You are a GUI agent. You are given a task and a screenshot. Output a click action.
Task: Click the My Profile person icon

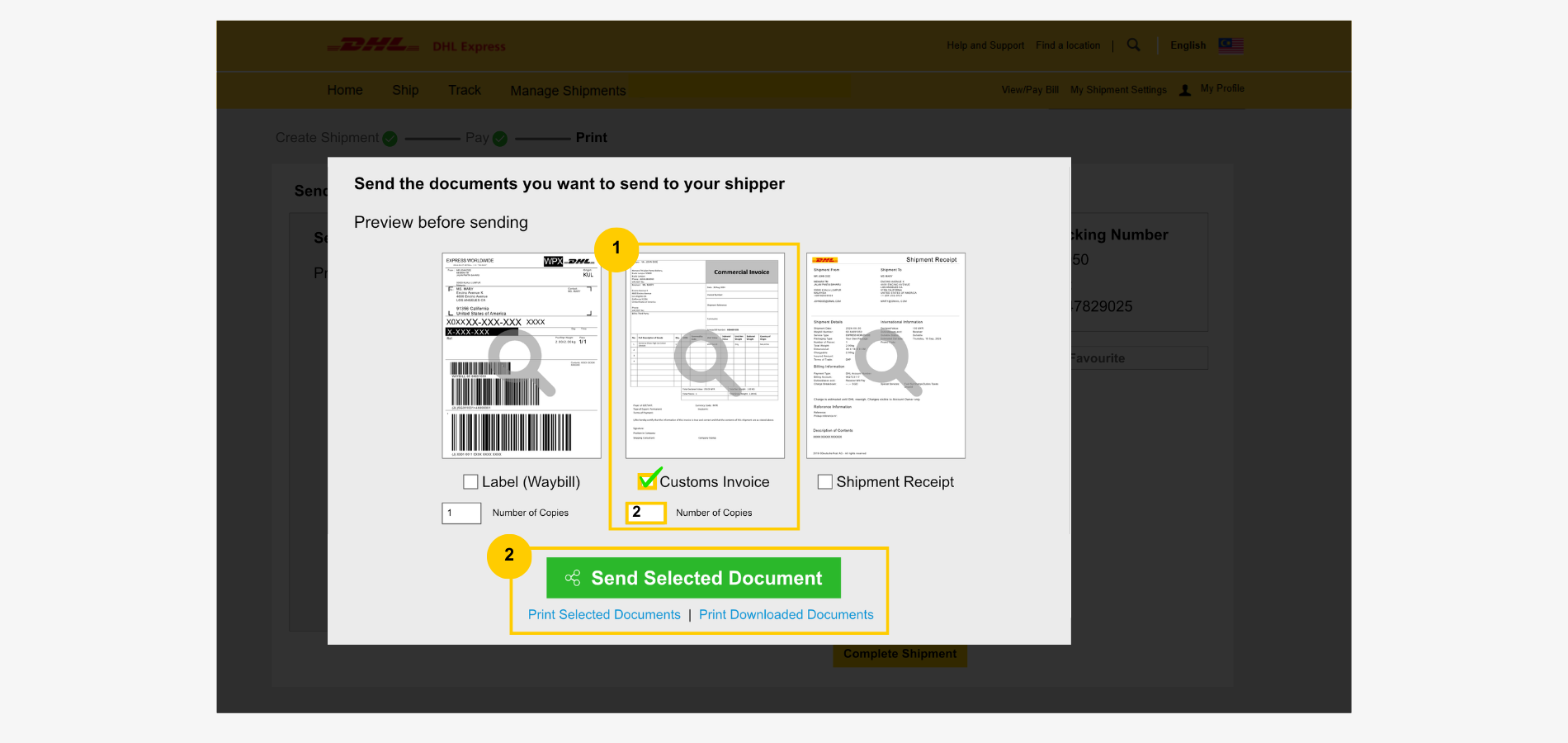click(1185, 90)
